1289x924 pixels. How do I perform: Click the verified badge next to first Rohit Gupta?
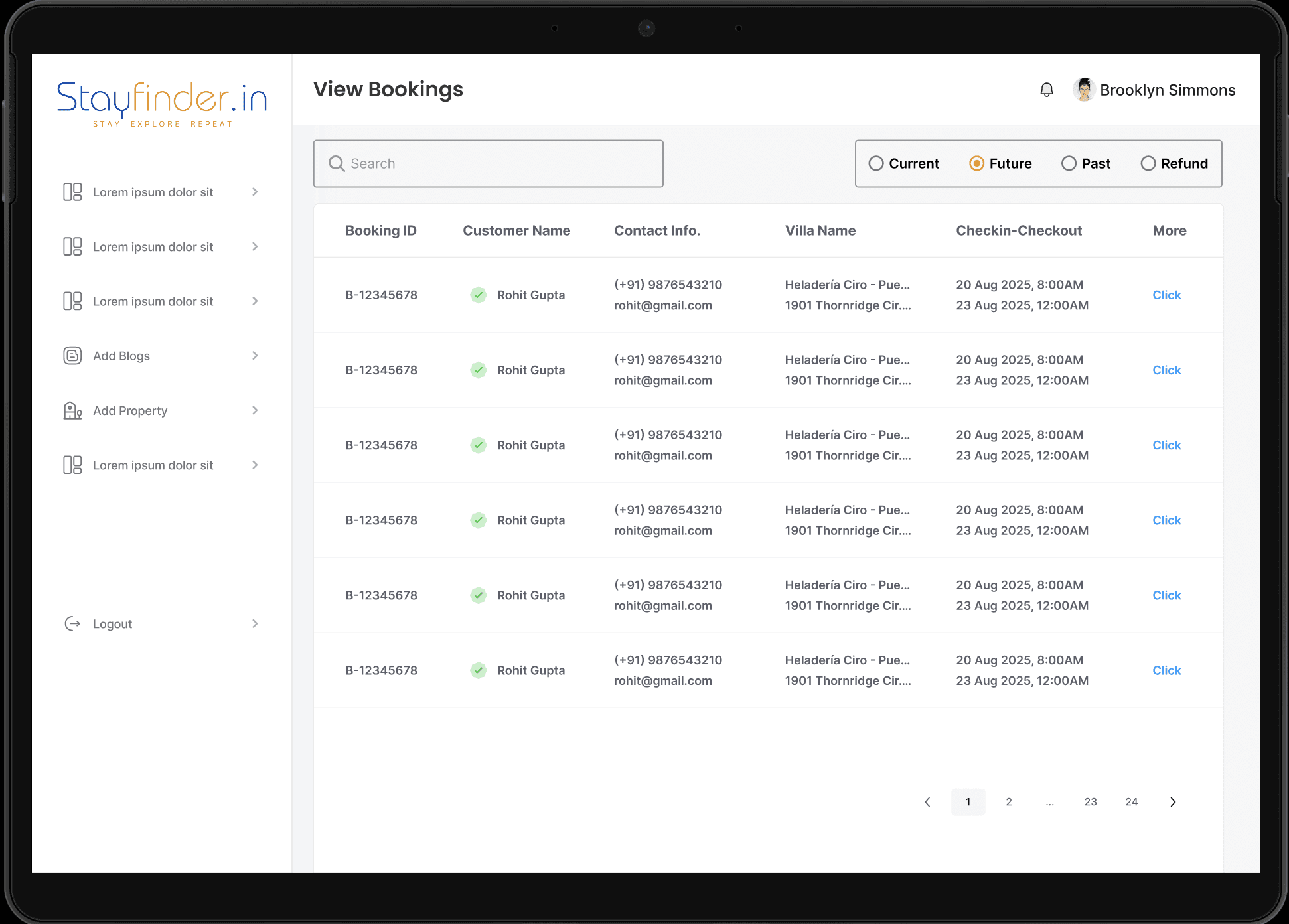[x=478, y=295]
